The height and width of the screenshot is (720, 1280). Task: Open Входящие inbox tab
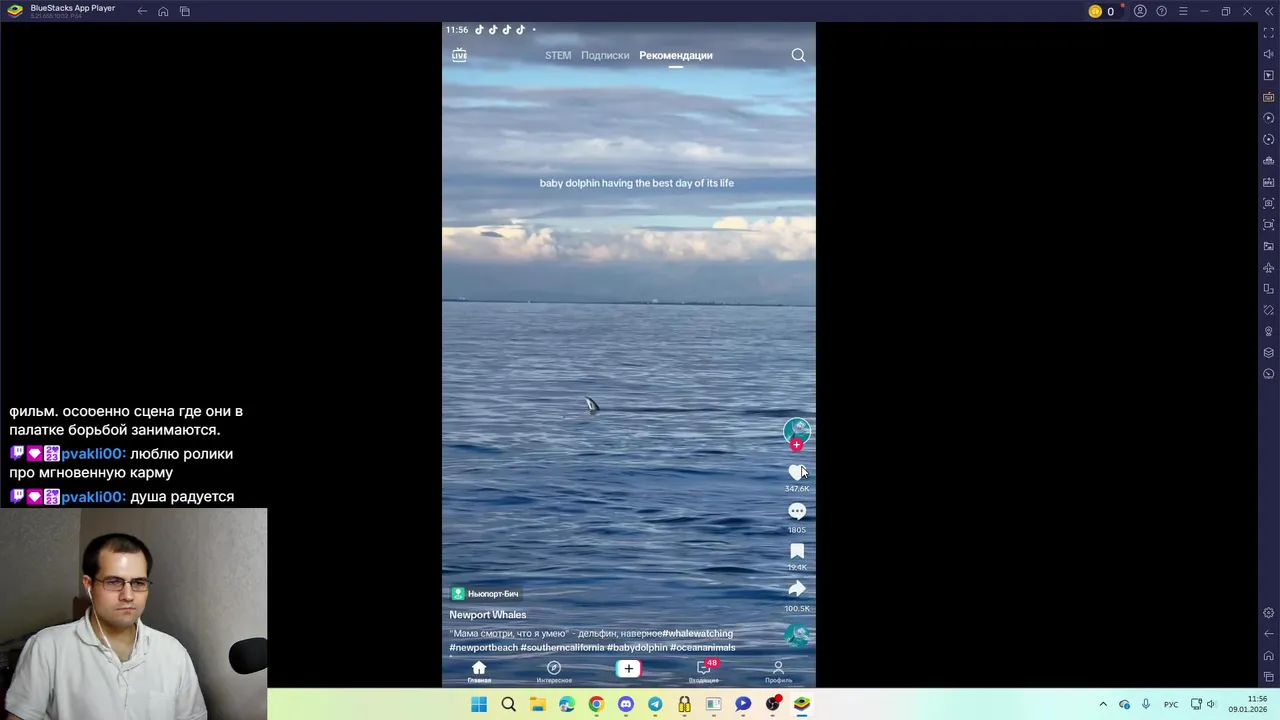[x=704, y=672]
